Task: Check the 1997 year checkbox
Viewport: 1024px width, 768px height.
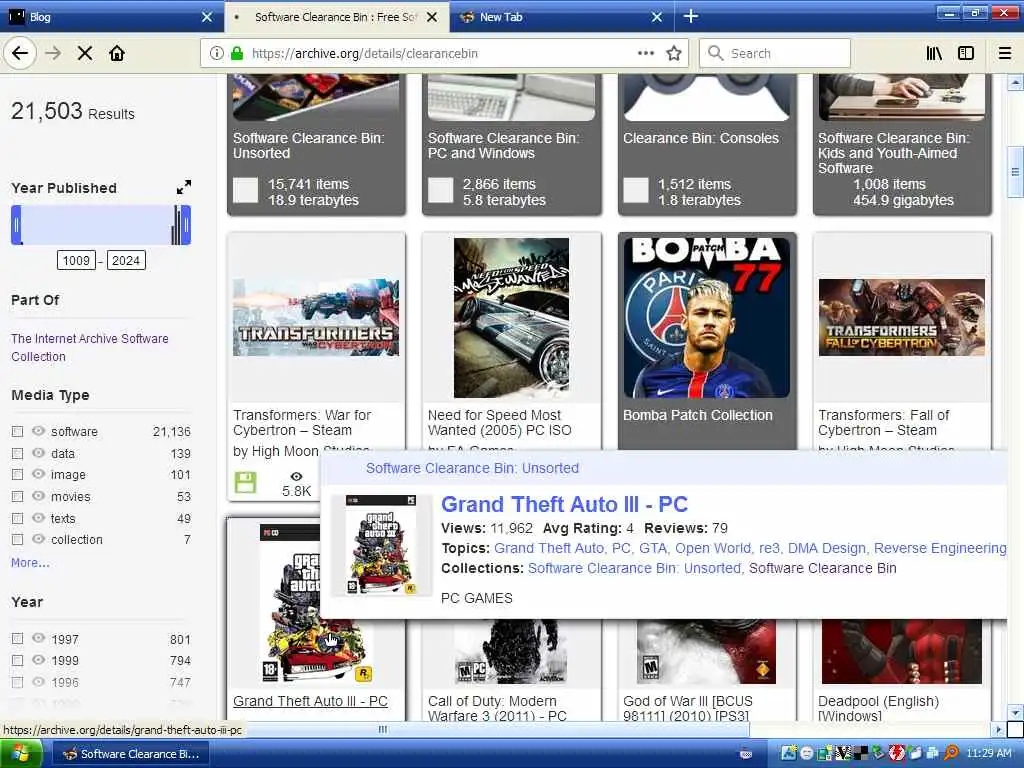Action: point(18,639)
